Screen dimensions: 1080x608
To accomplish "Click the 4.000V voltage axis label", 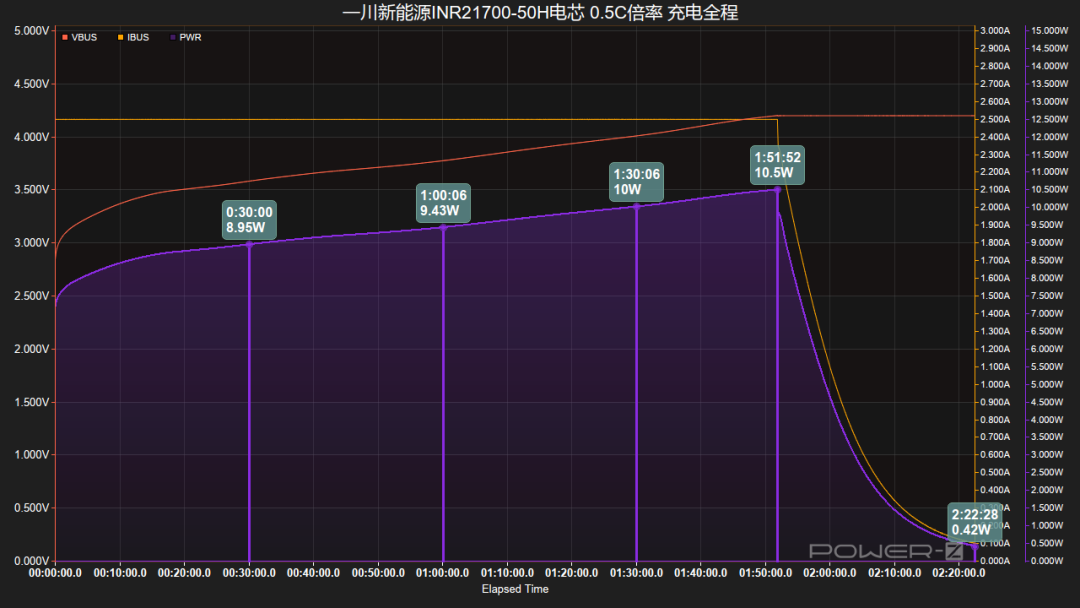I will tap(32, 137).
